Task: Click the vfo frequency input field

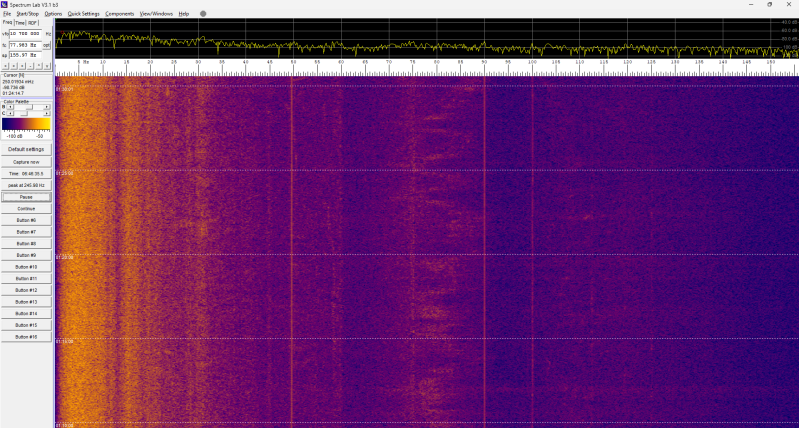Action: click(25, 34)
